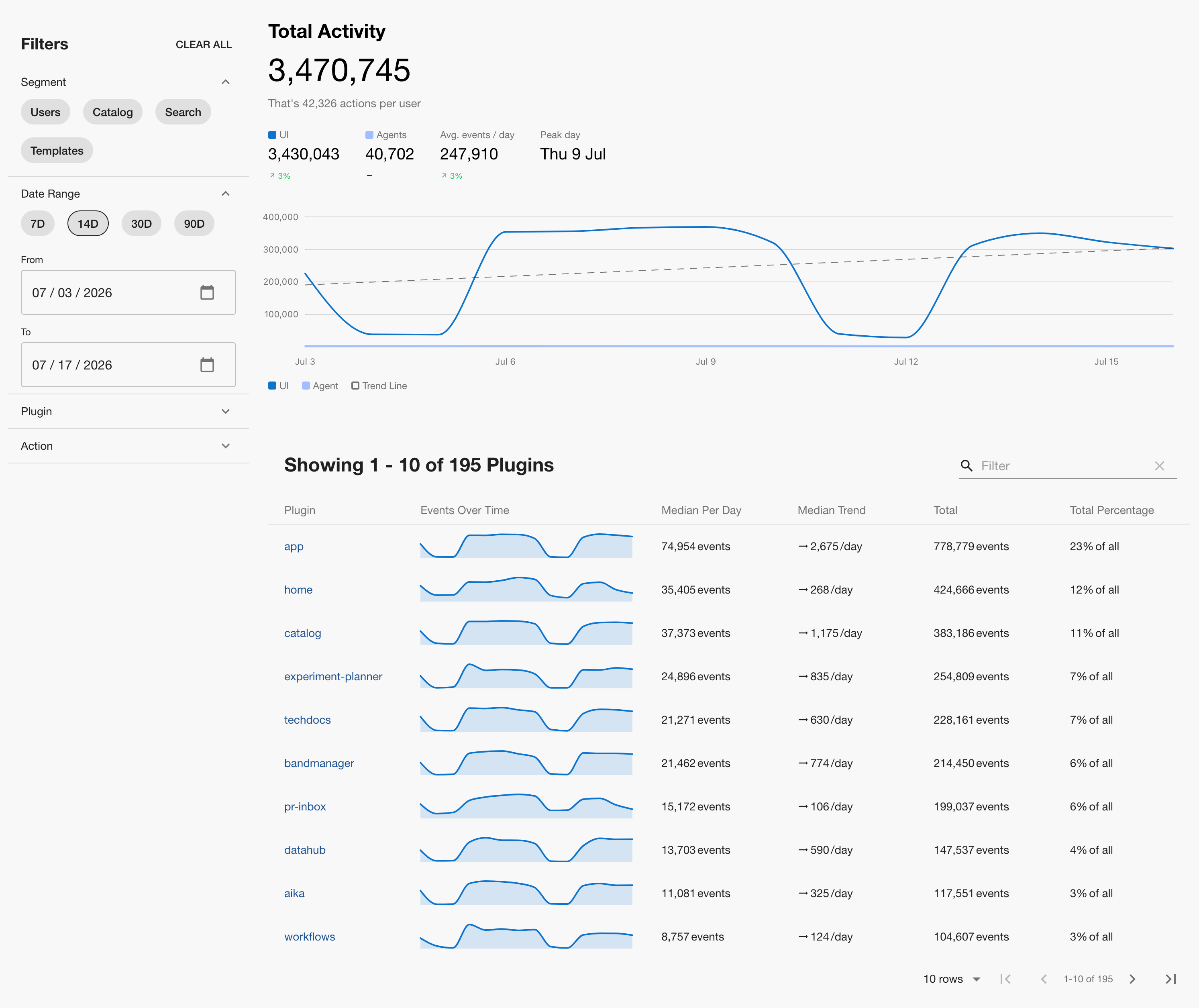
Task: Select the Catalog segment chip
Action: coord(112,112)
